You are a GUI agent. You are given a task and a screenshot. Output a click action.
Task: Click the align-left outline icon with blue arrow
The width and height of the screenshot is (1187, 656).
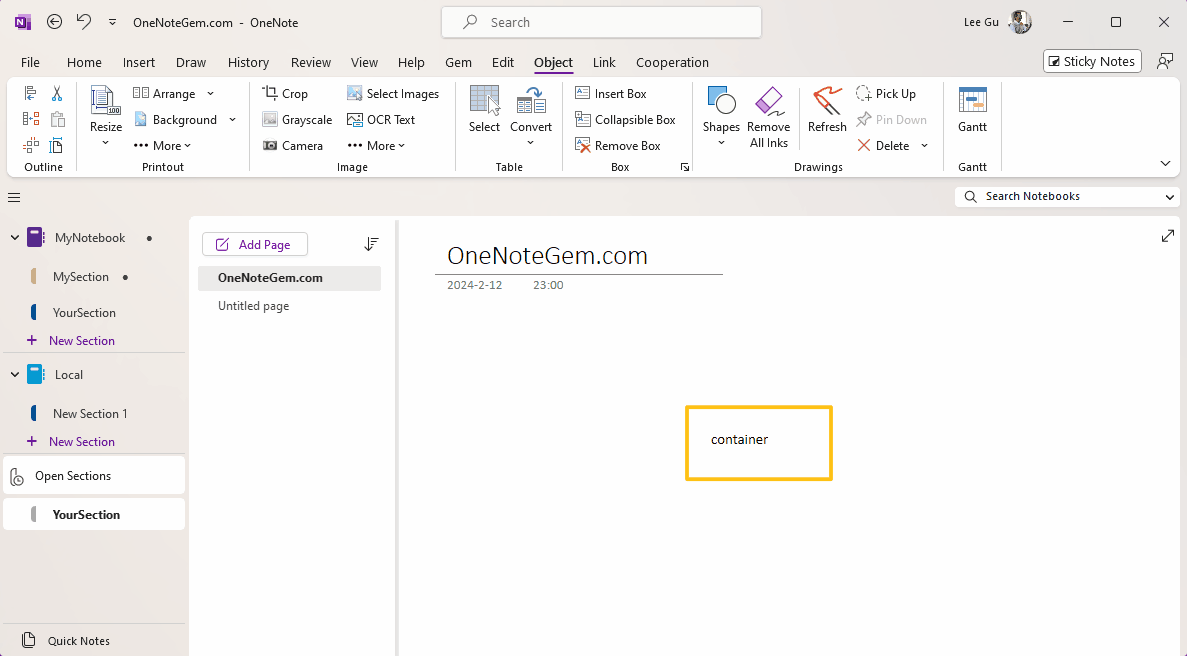click(30, 94)
